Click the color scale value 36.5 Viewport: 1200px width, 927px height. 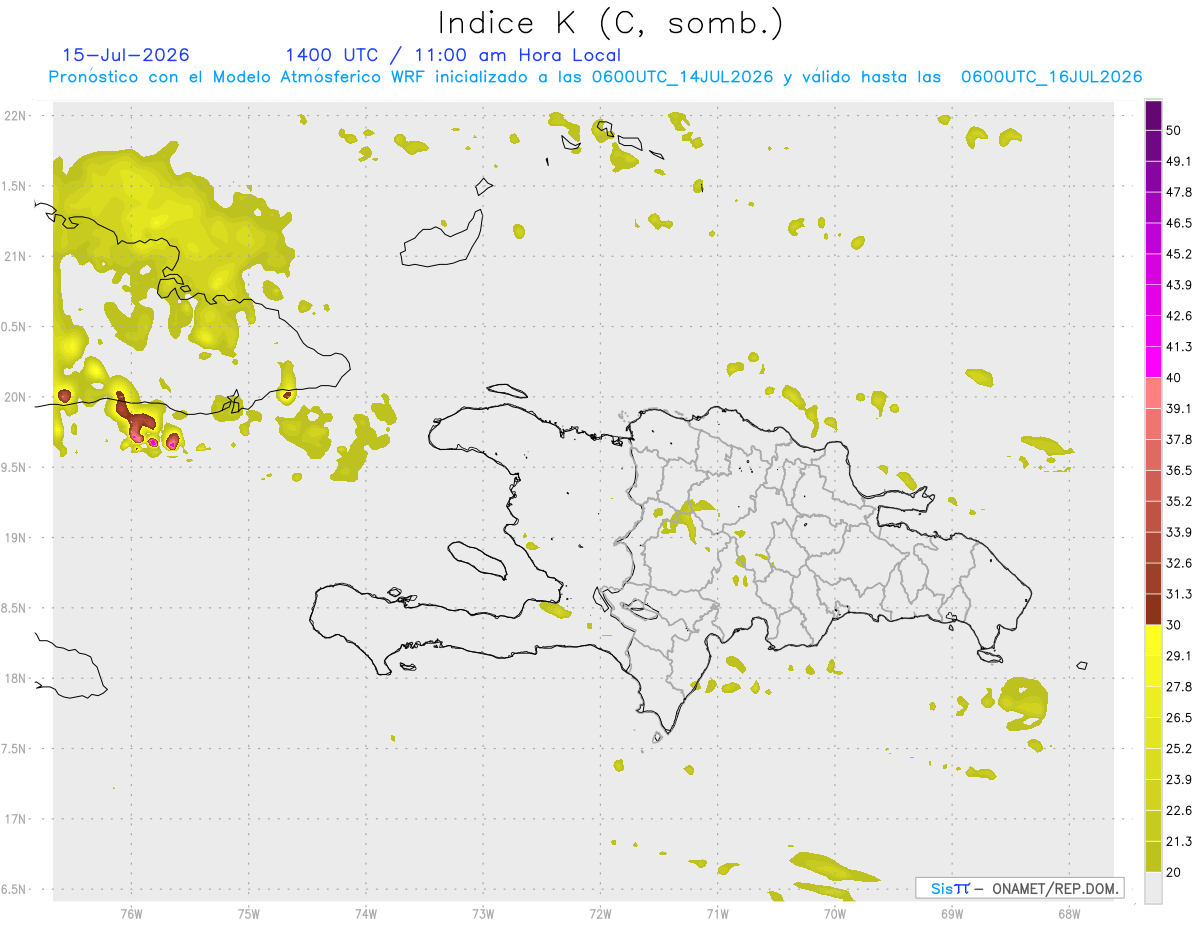pos(1179,470)
